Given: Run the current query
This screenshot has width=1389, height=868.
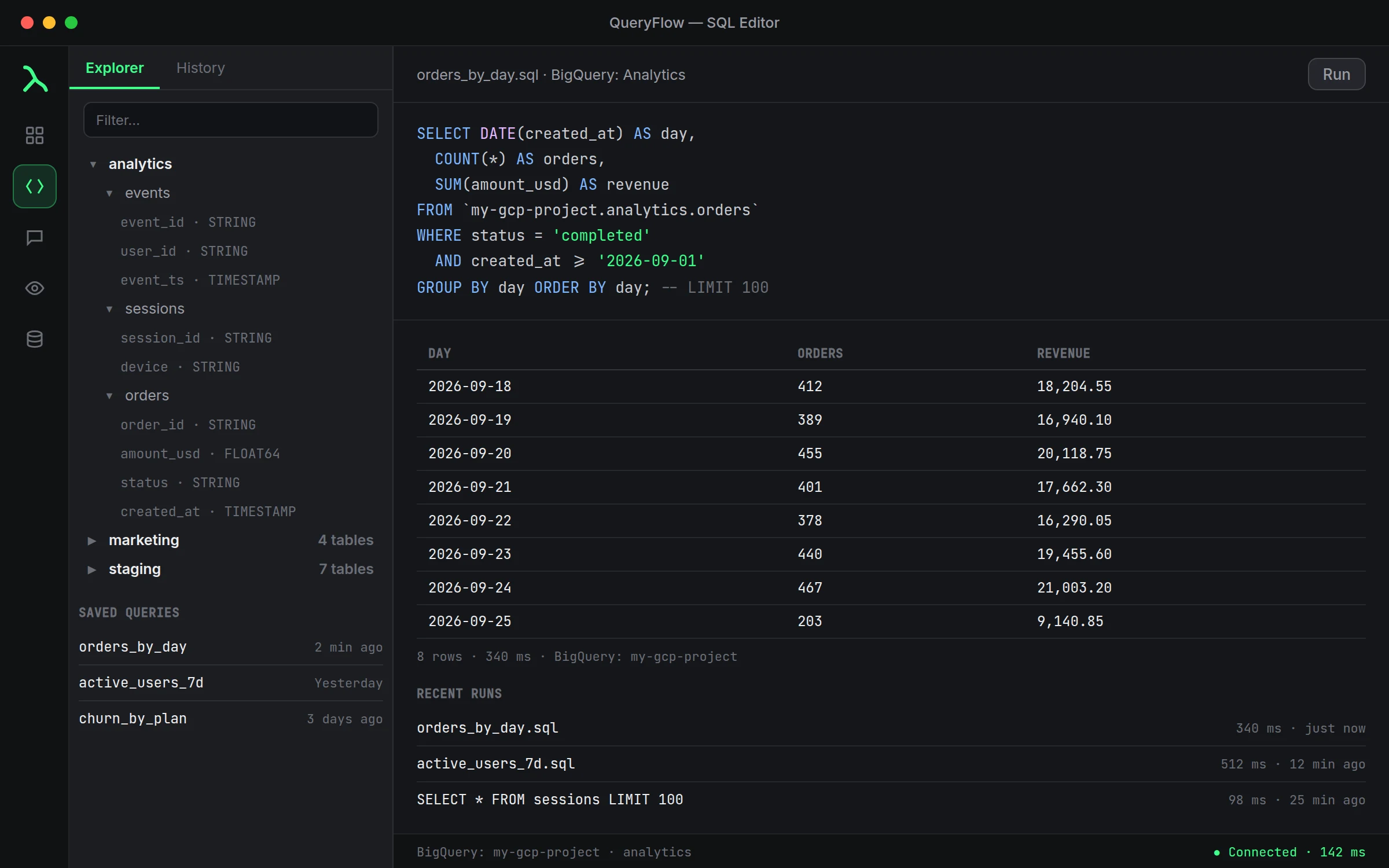Looking at the screenshot, I should [1336, 74].
